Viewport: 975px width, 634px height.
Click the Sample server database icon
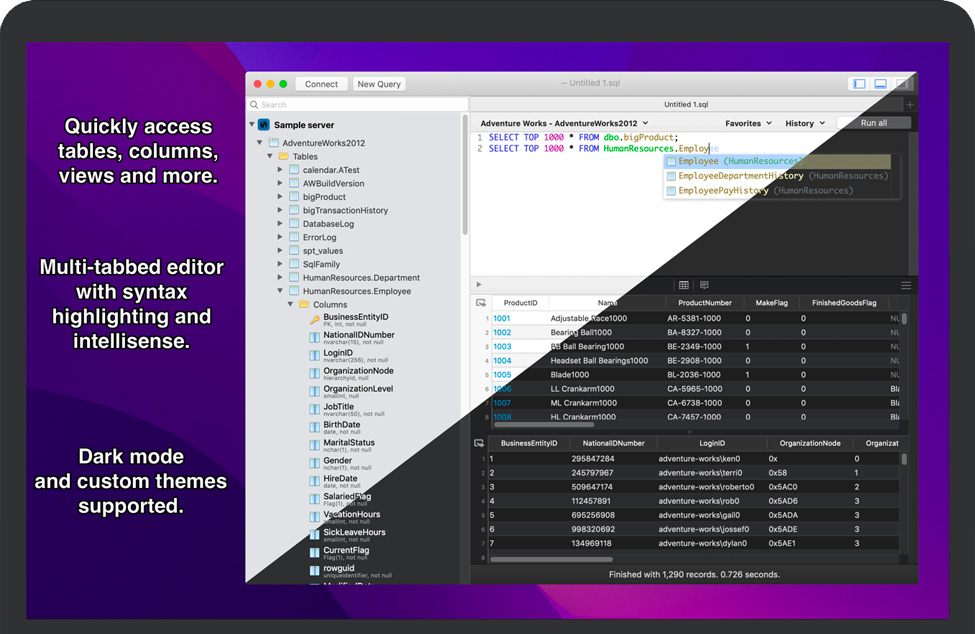click(x=264, y=125)
